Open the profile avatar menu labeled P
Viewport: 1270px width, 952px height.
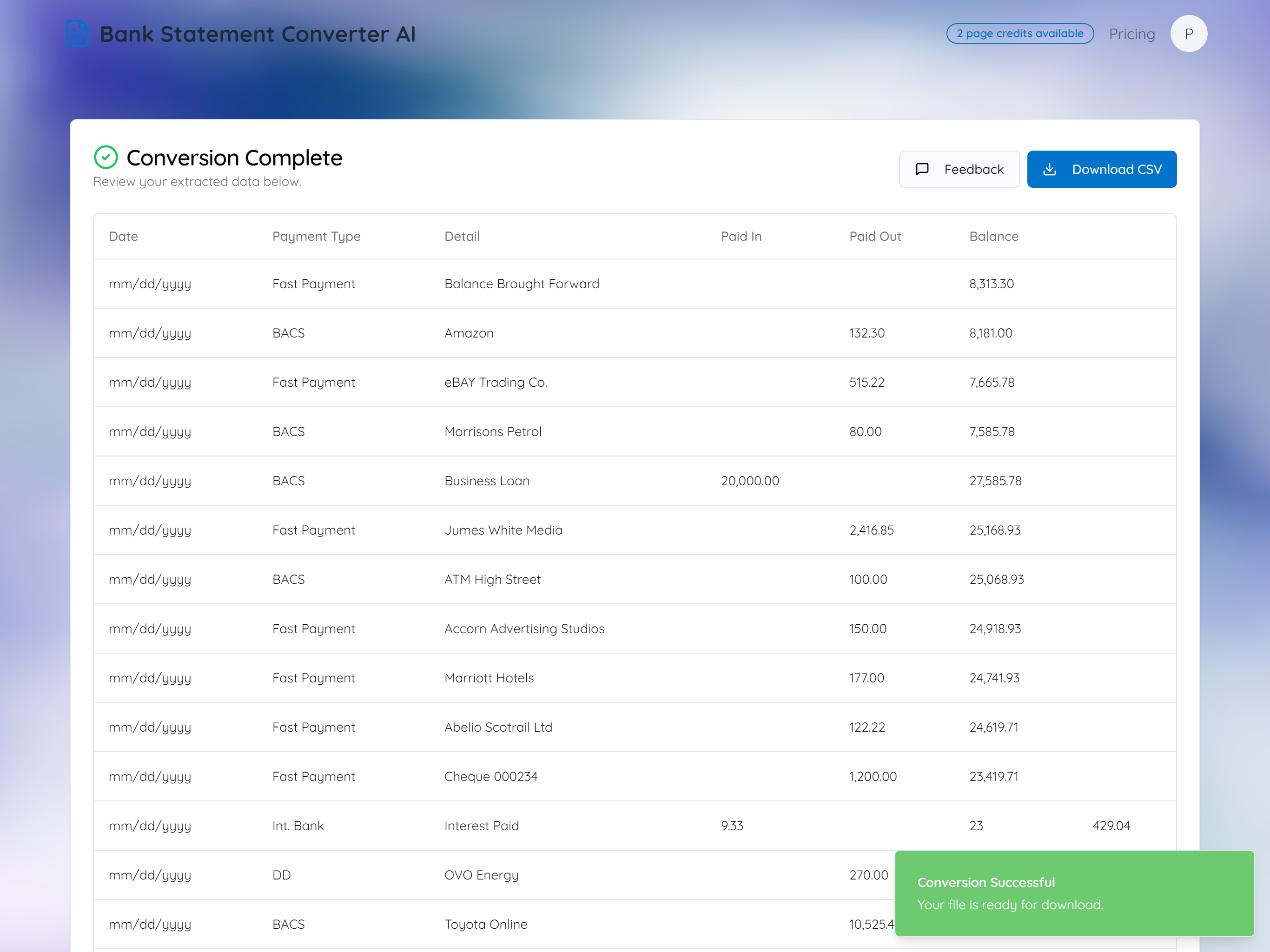click(x=1189, y=33)
